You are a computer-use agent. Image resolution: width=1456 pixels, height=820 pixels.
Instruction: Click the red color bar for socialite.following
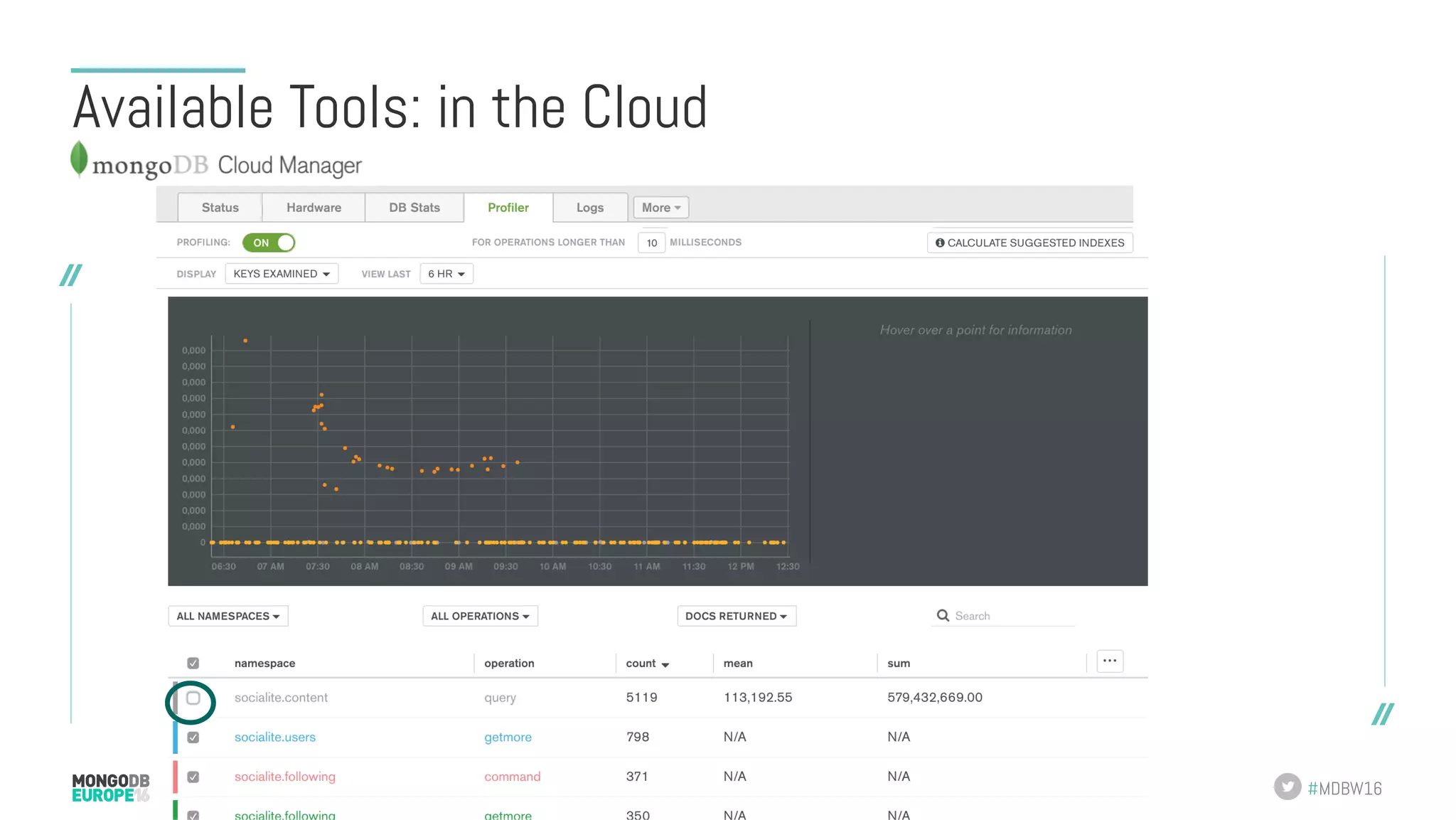click(175, 777)
